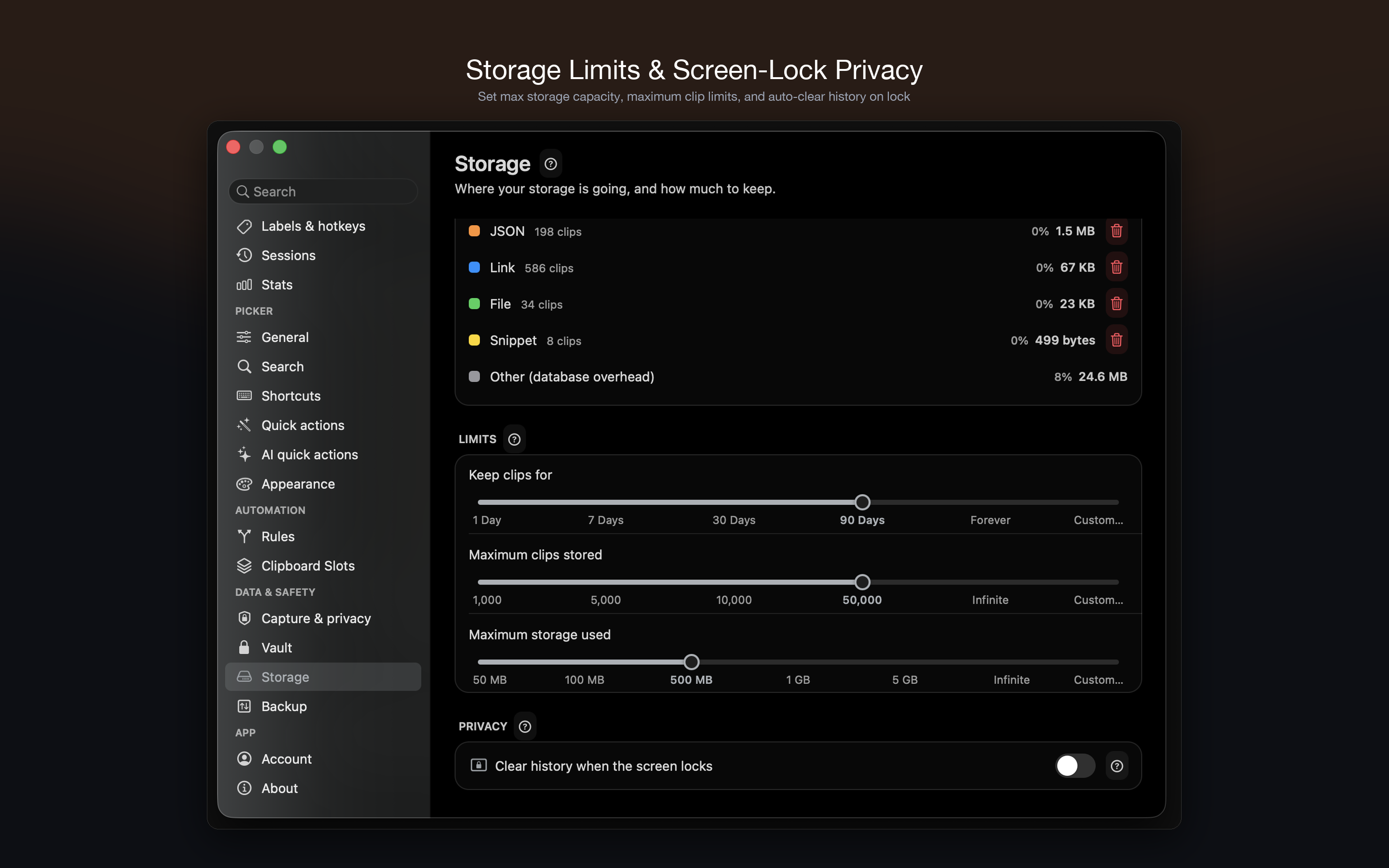Screen dimensions: 1389x868
Task: Click Maximum storage used slider handle
Action: pos(691,662)
